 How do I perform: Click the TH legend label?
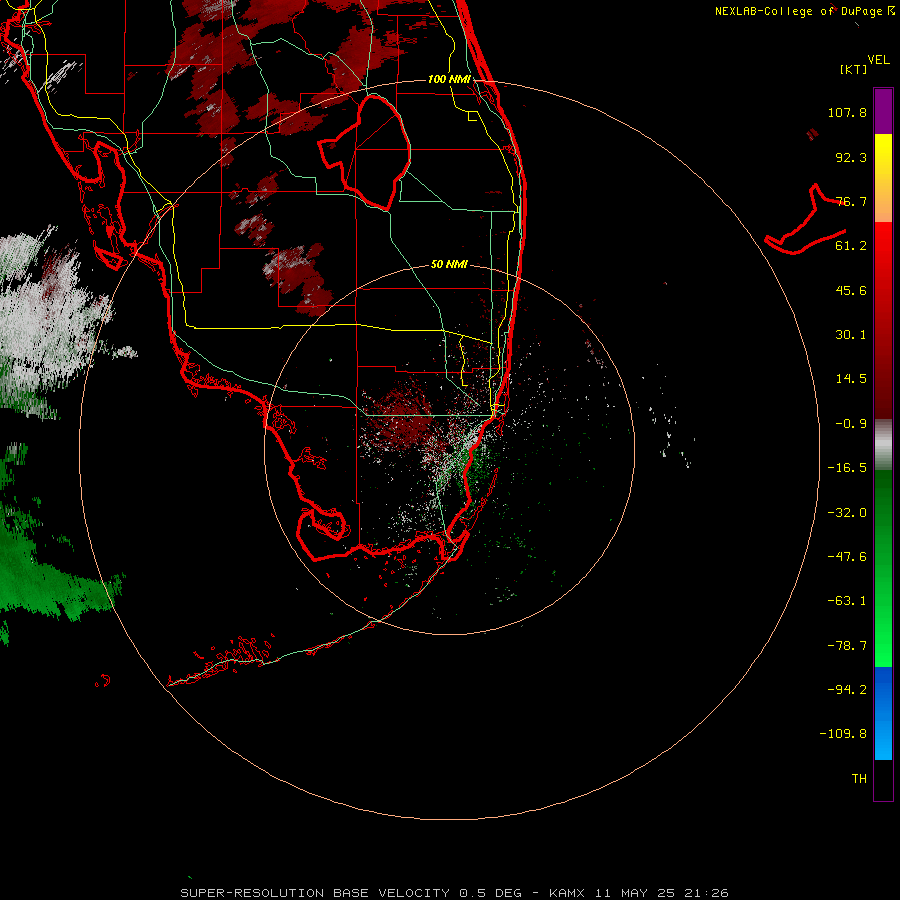(x=859, y=779)
